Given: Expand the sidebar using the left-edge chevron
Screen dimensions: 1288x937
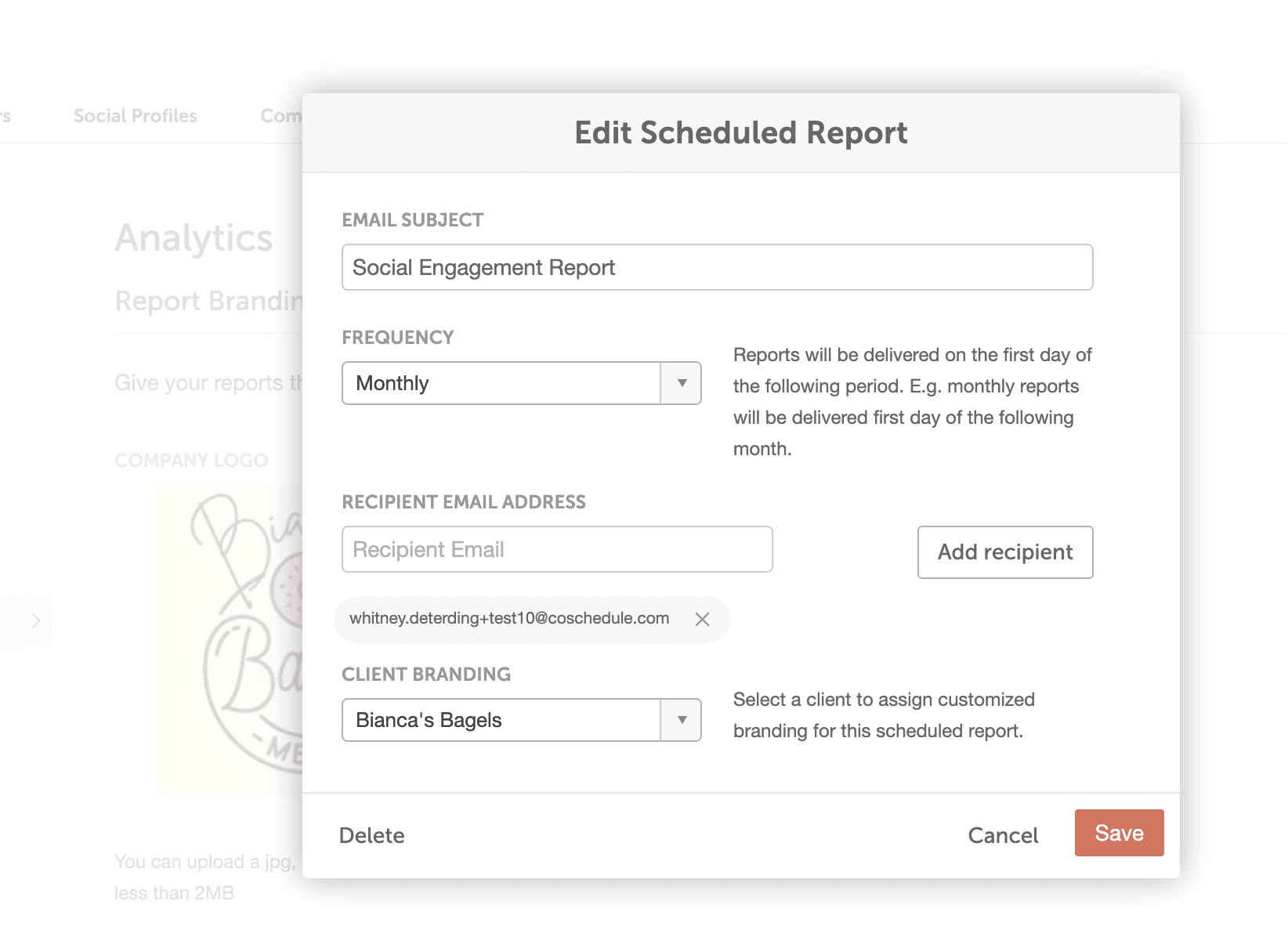Looking at the screenshot, I should click(35, 620).
